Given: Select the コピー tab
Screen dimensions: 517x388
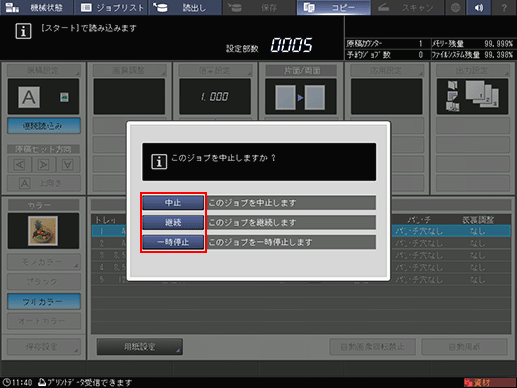Looking at the screenshot, I should [334, 7].
